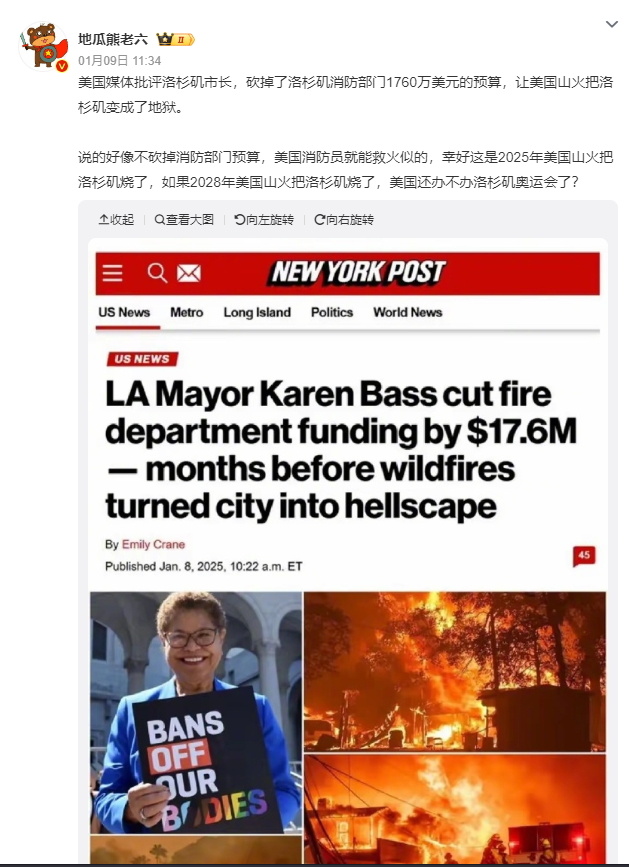The width and height of the screenshot is (629, 867).
Task: Open the New York Post logo
Action: click(x=358, y=273)
